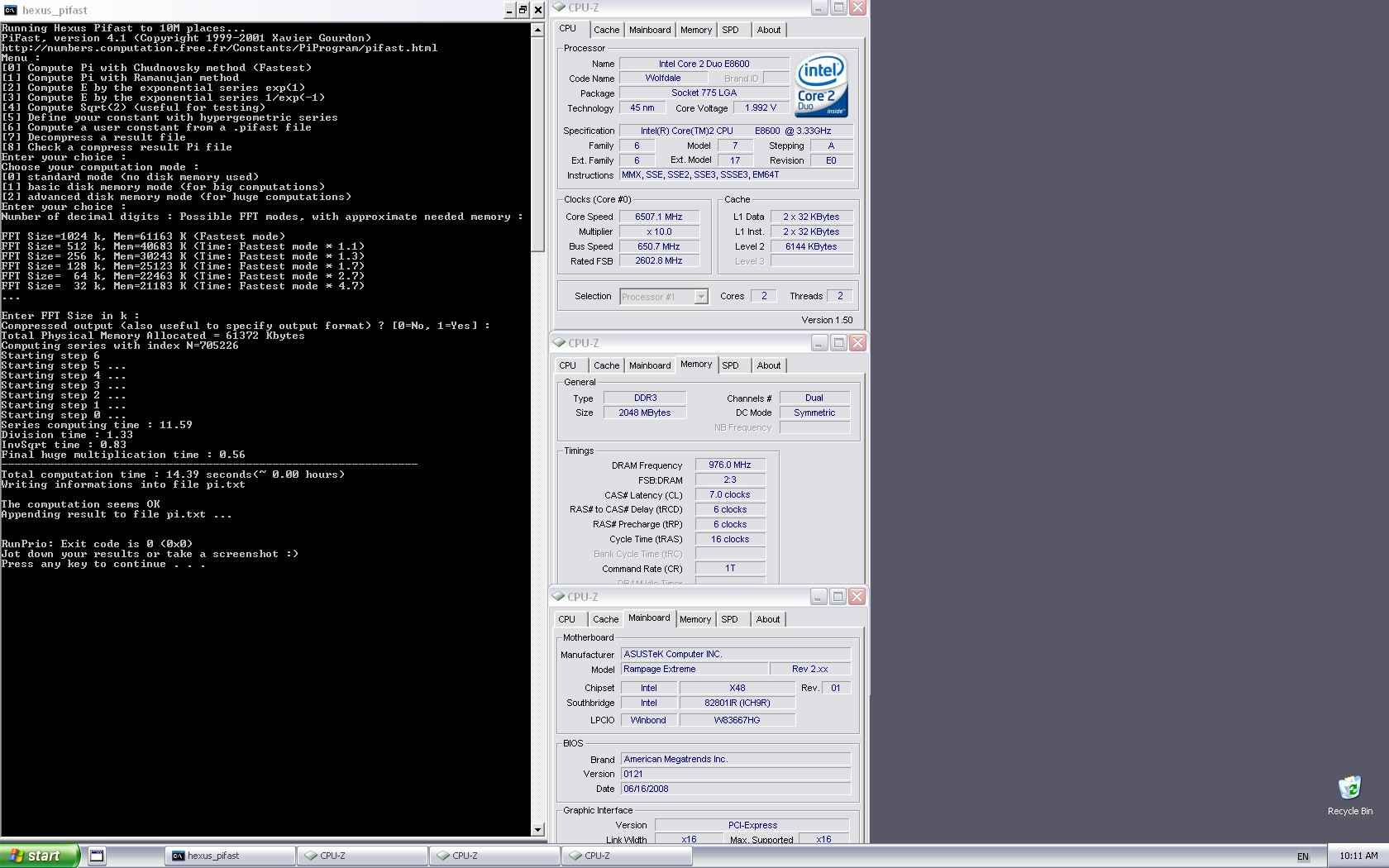
Task: Switch to hexus_pifast taskbar button
Action: click(231, 856)
